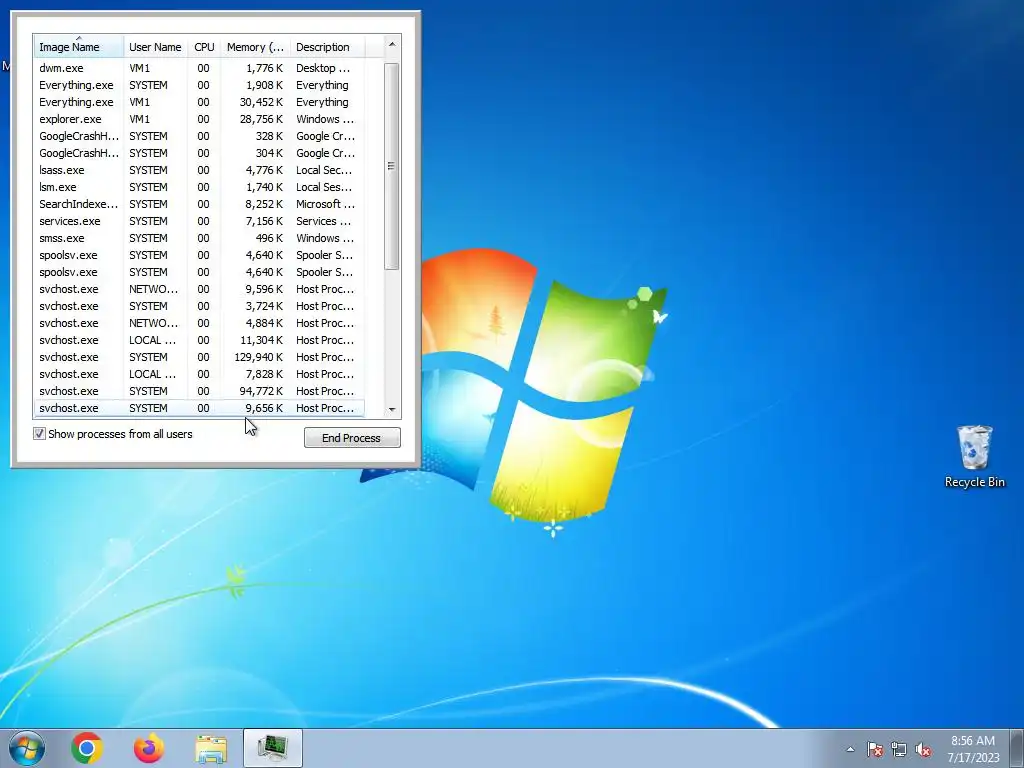Screen dimensions: 1024x768
Task: Click the End Process button
Action: [352, 438]
